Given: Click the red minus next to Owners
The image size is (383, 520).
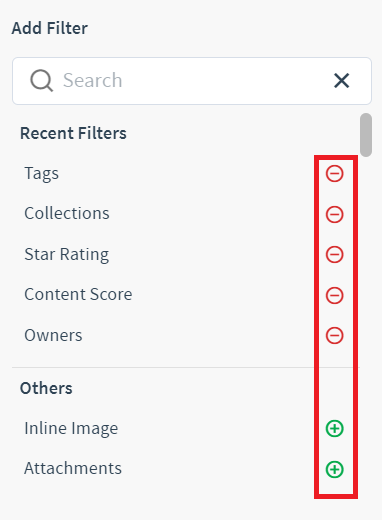Looking at the screenshot, I should (334, 335).
